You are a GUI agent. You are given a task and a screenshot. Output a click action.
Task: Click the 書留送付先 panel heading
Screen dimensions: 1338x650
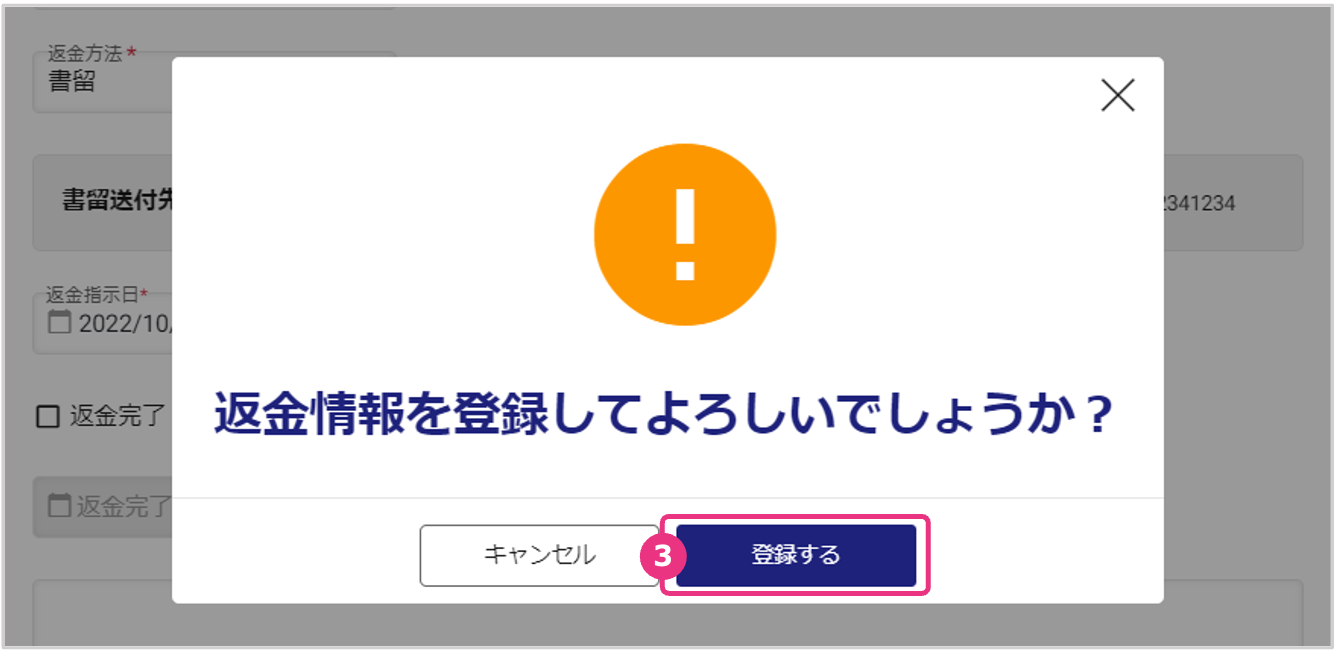[x=118, y=200]
